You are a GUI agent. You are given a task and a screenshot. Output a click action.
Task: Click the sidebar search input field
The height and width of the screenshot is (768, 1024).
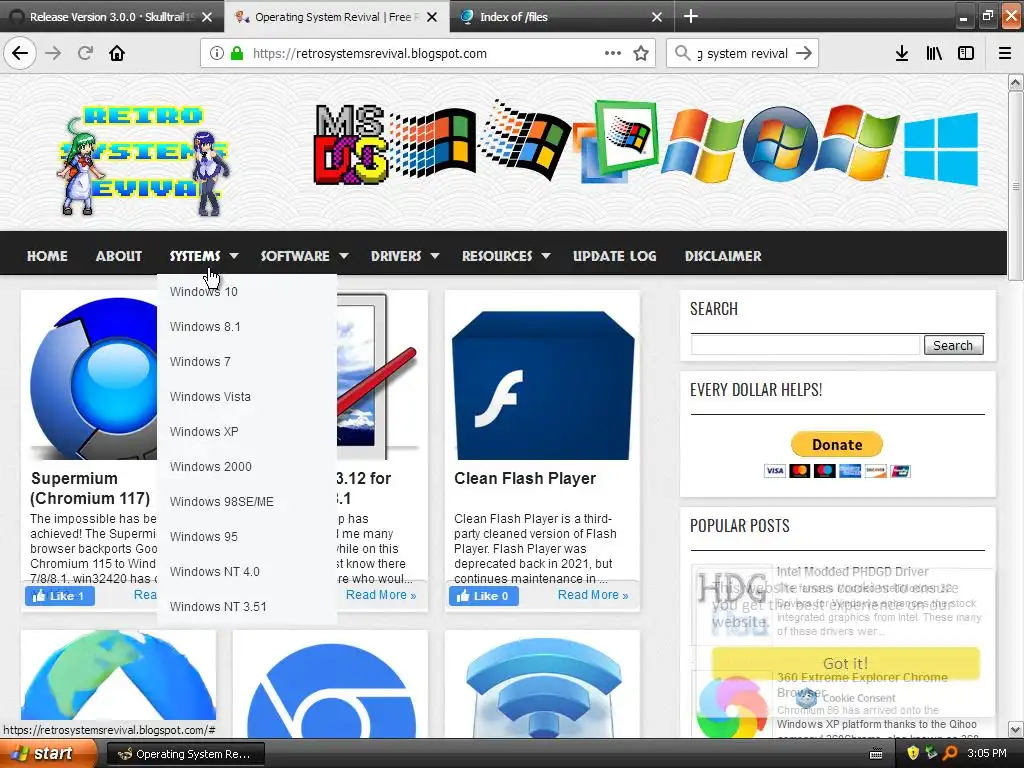805,345
